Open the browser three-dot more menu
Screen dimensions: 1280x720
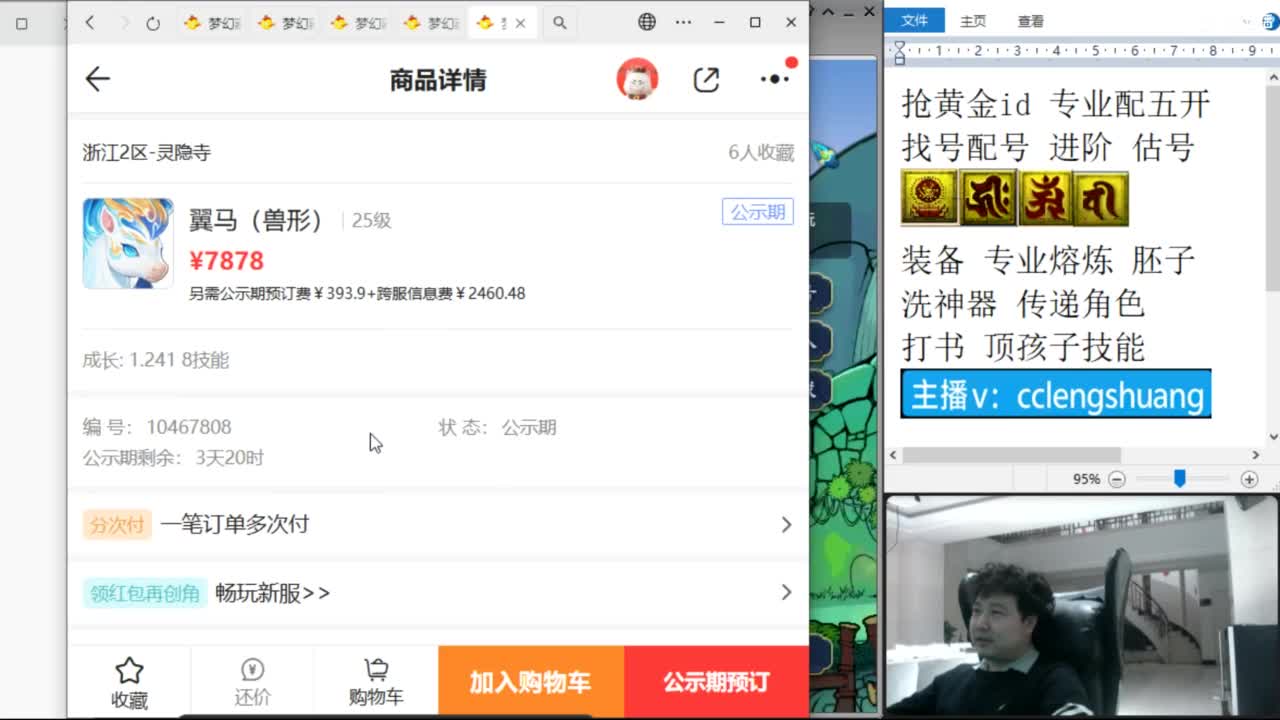(x=683, y=22)
